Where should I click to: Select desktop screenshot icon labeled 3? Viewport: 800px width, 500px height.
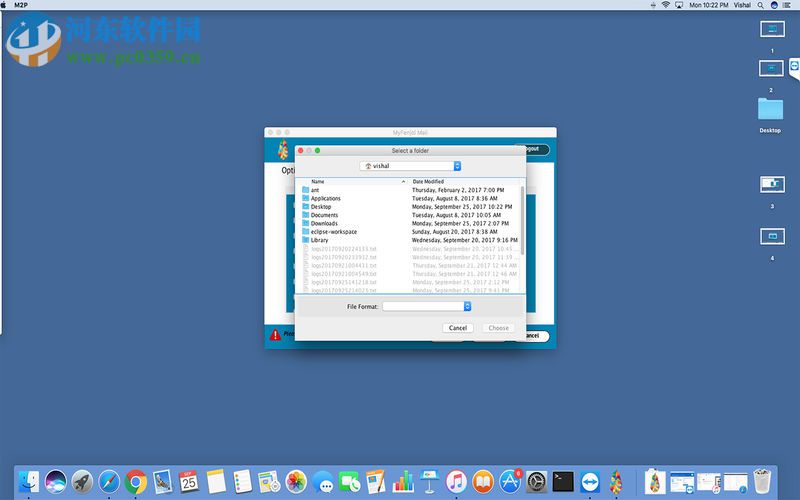click(x=772, y=184)
